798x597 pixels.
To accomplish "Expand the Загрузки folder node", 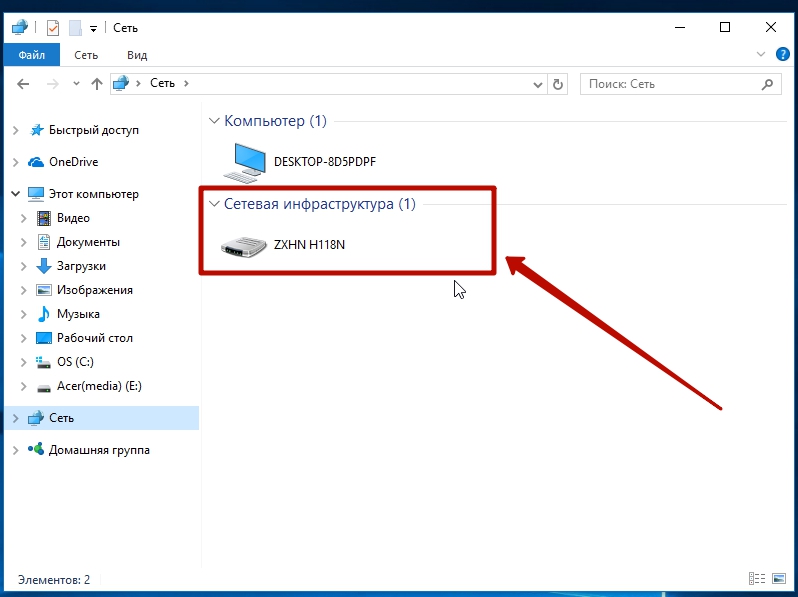I will (23, 266).
